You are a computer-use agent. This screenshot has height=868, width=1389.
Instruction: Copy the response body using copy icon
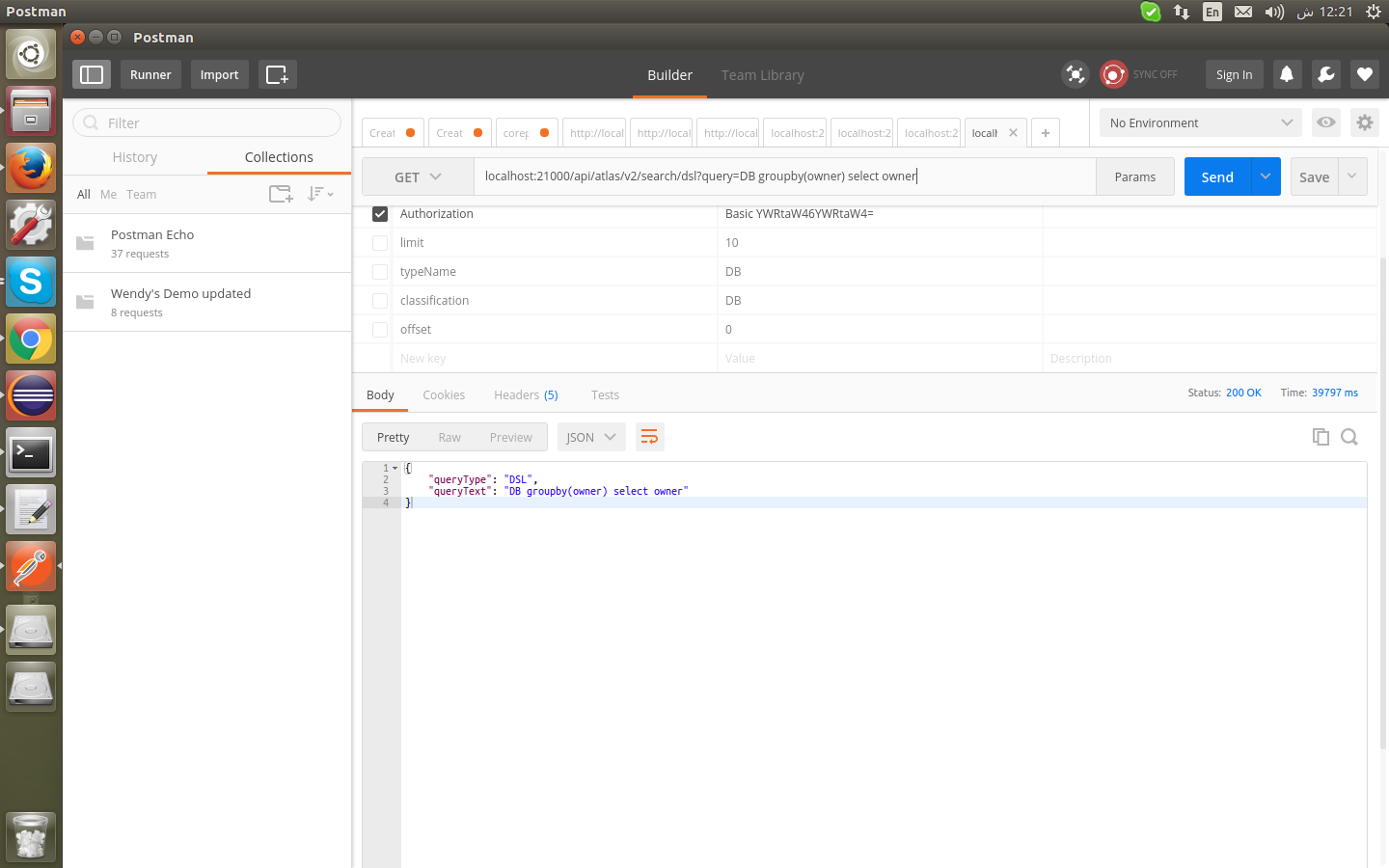[1321, 437]
